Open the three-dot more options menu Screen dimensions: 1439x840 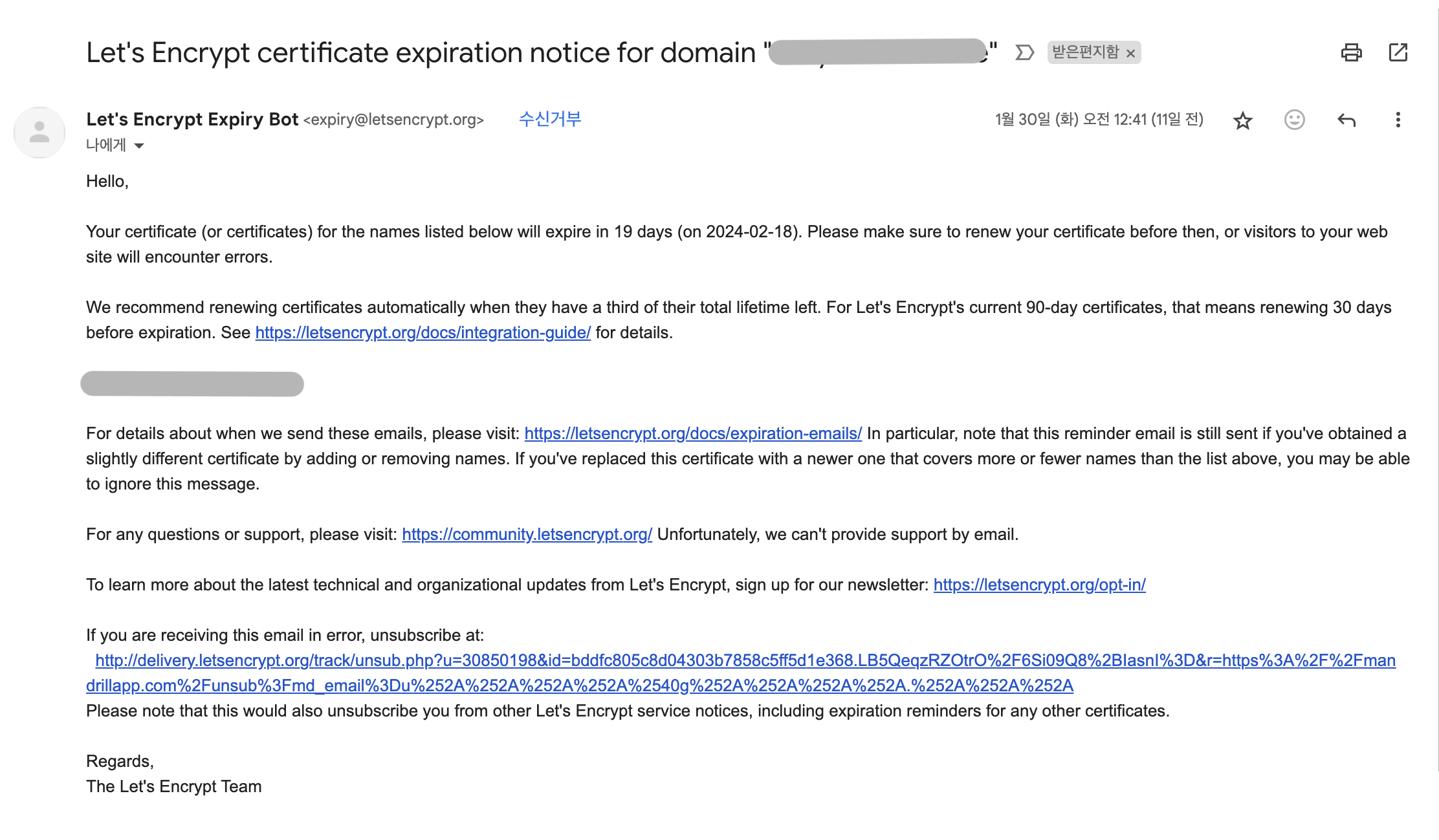point(1398,120)
